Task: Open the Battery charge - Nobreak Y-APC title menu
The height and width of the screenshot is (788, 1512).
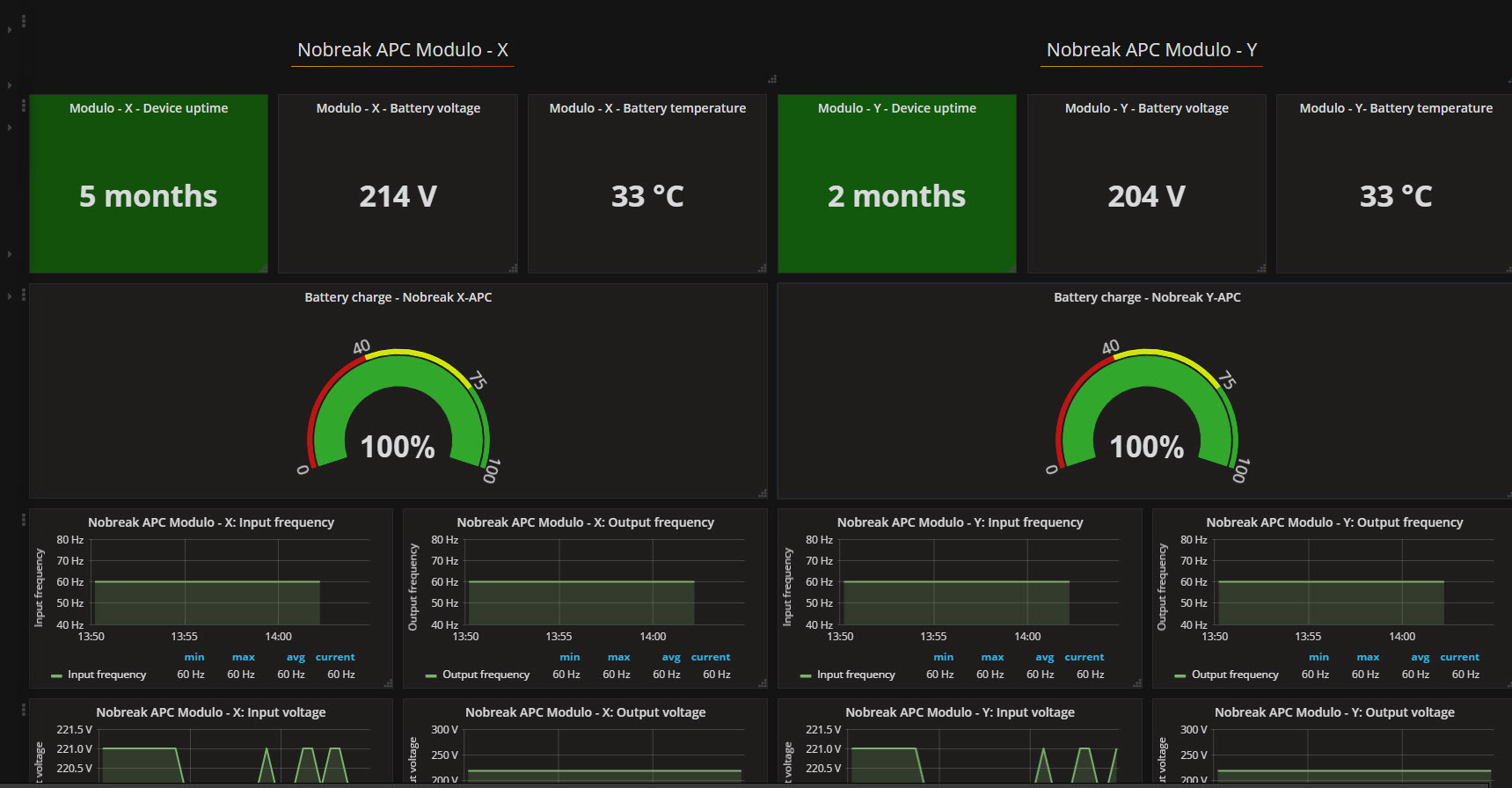Action: coord(1147,297)
